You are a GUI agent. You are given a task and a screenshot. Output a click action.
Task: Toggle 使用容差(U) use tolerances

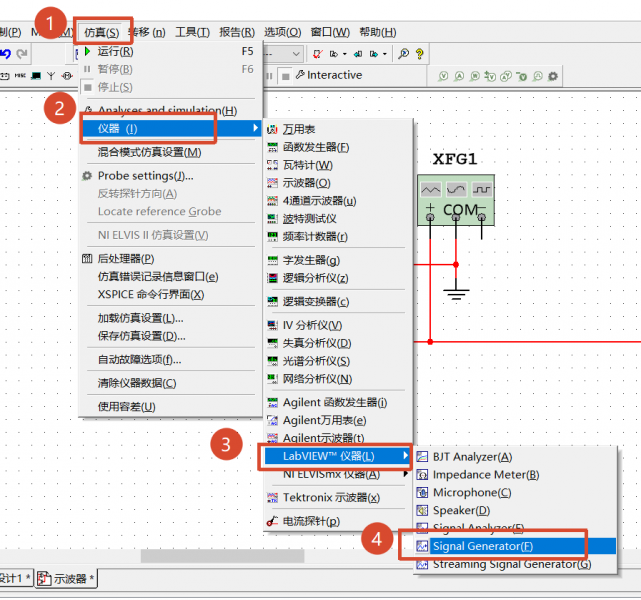(169, 407)
